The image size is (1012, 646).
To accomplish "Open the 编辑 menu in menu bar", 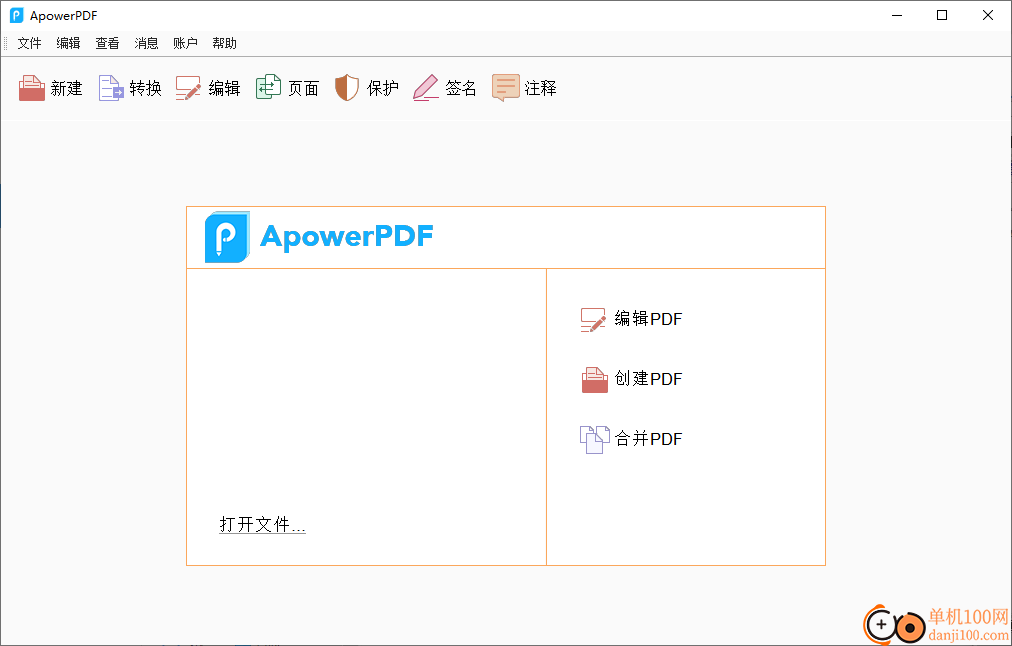I will [68, 43].
